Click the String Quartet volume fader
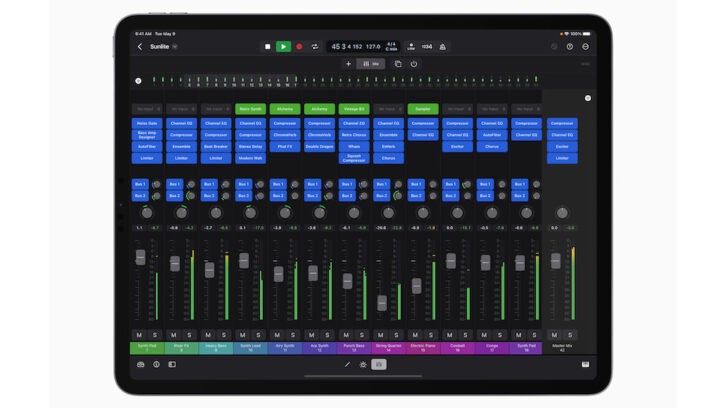 coord(382,303)
